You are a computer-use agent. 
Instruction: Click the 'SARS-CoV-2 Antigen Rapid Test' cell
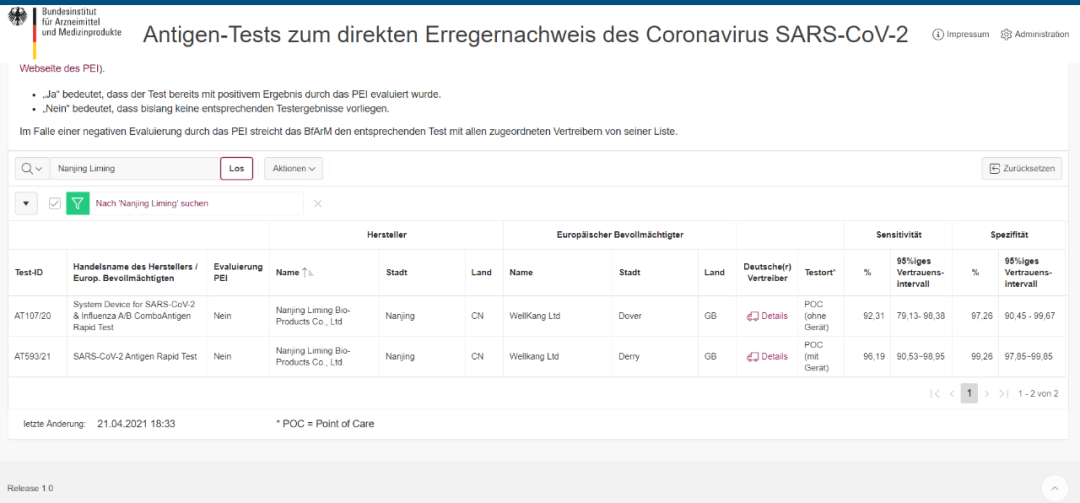click(x=135, y=357)
